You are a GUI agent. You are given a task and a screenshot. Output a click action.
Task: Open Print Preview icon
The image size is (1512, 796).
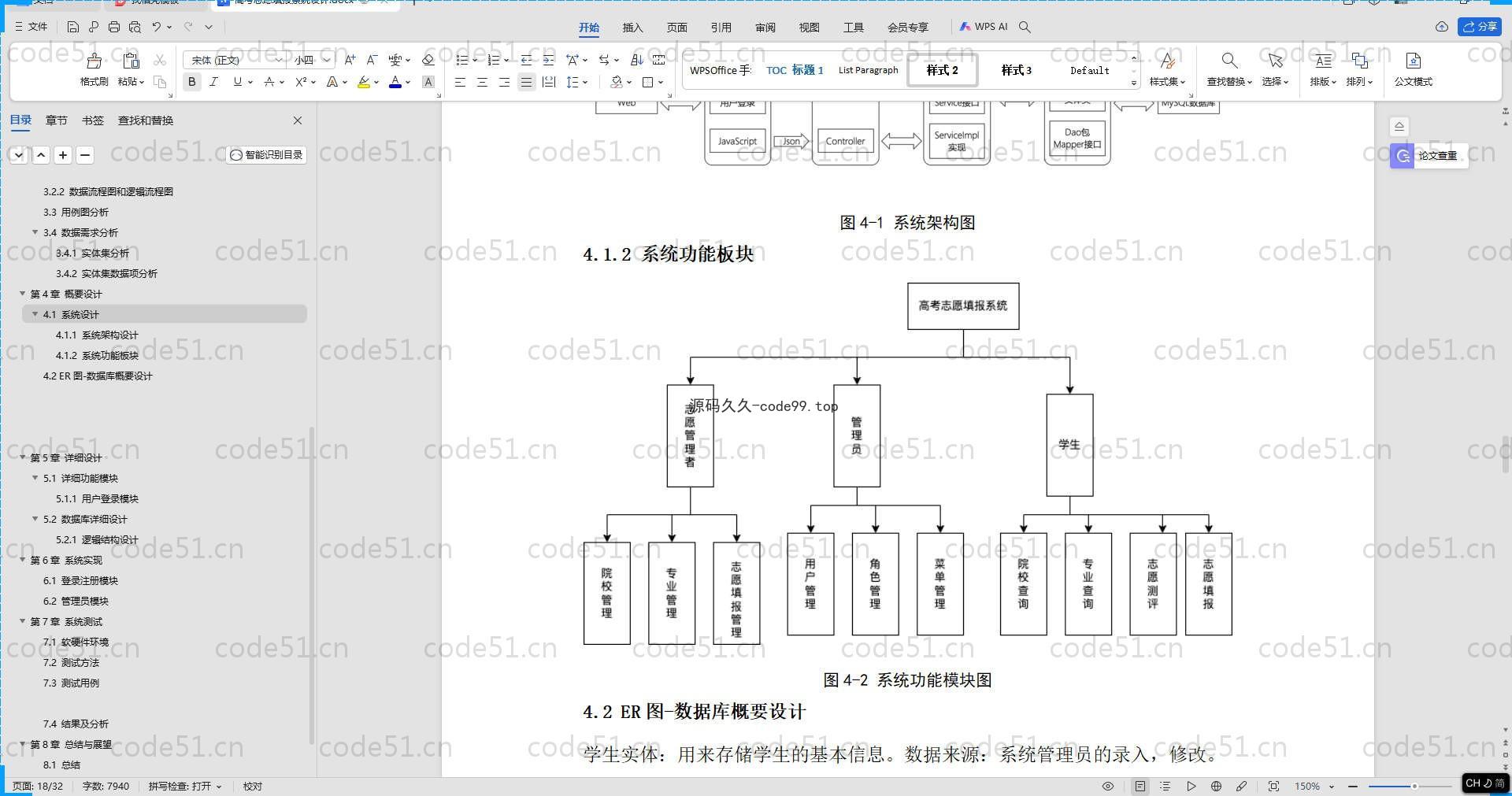click(135, 27)
